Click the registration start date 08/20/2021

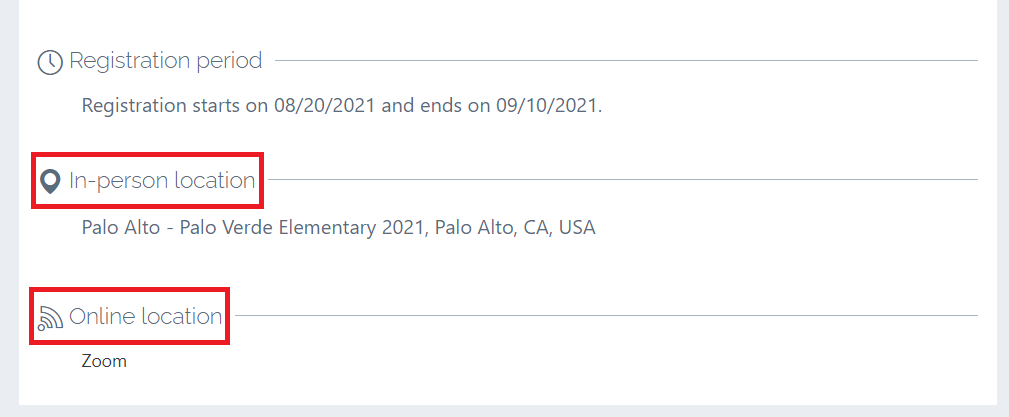(x=324, y=106)
